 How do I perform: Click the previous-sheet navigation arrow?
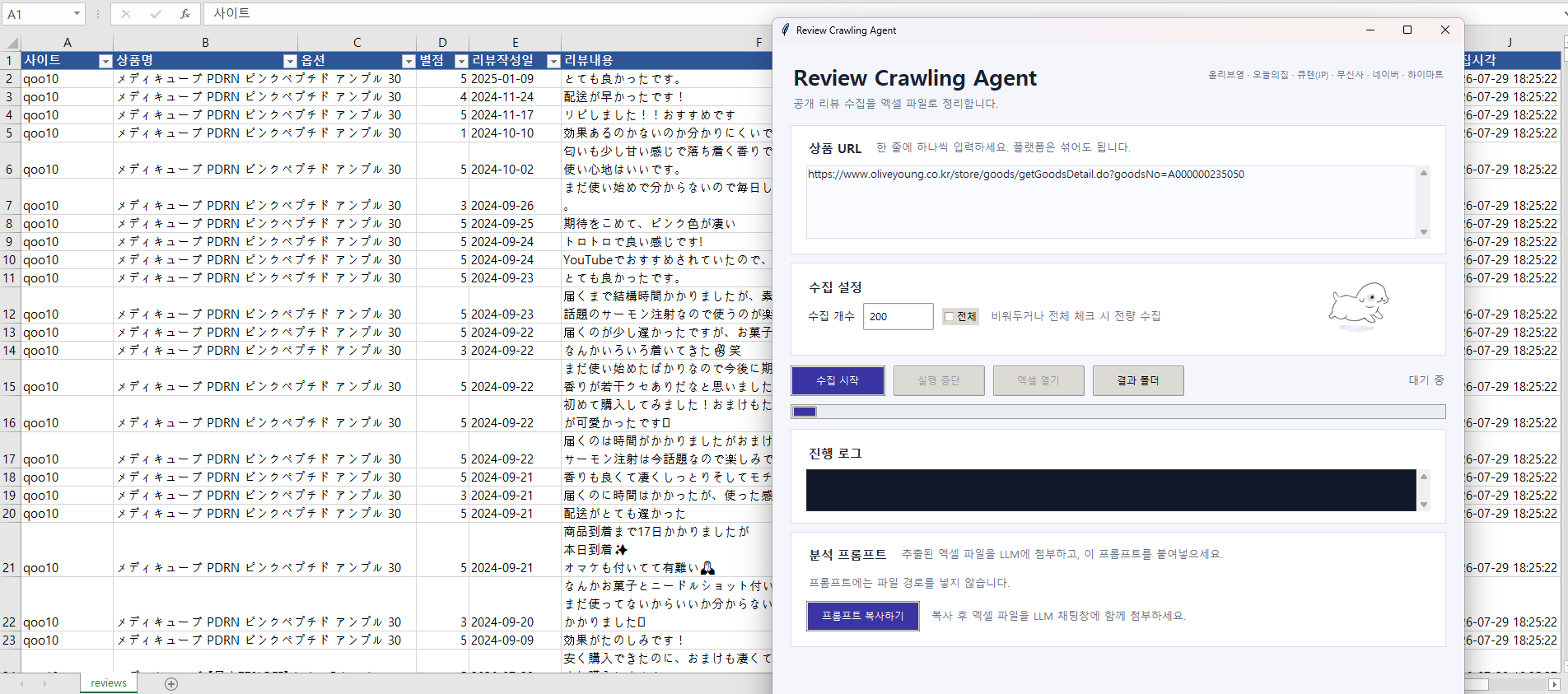(21, 684)
